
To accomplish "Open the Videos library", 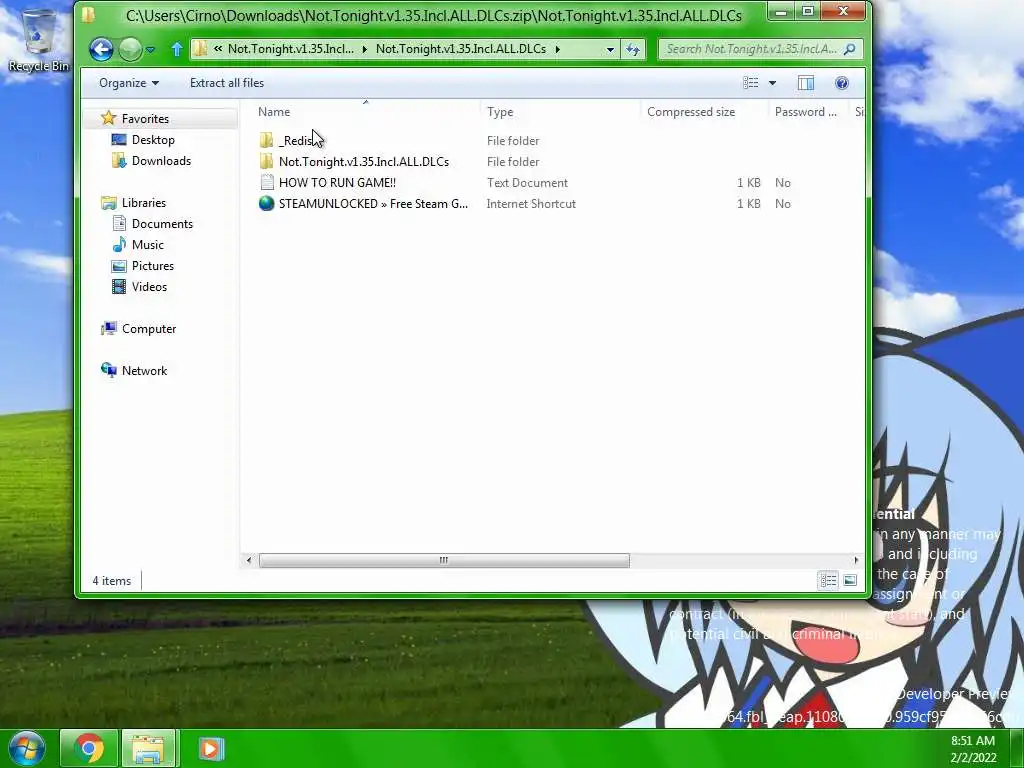I will pos(149,287).
